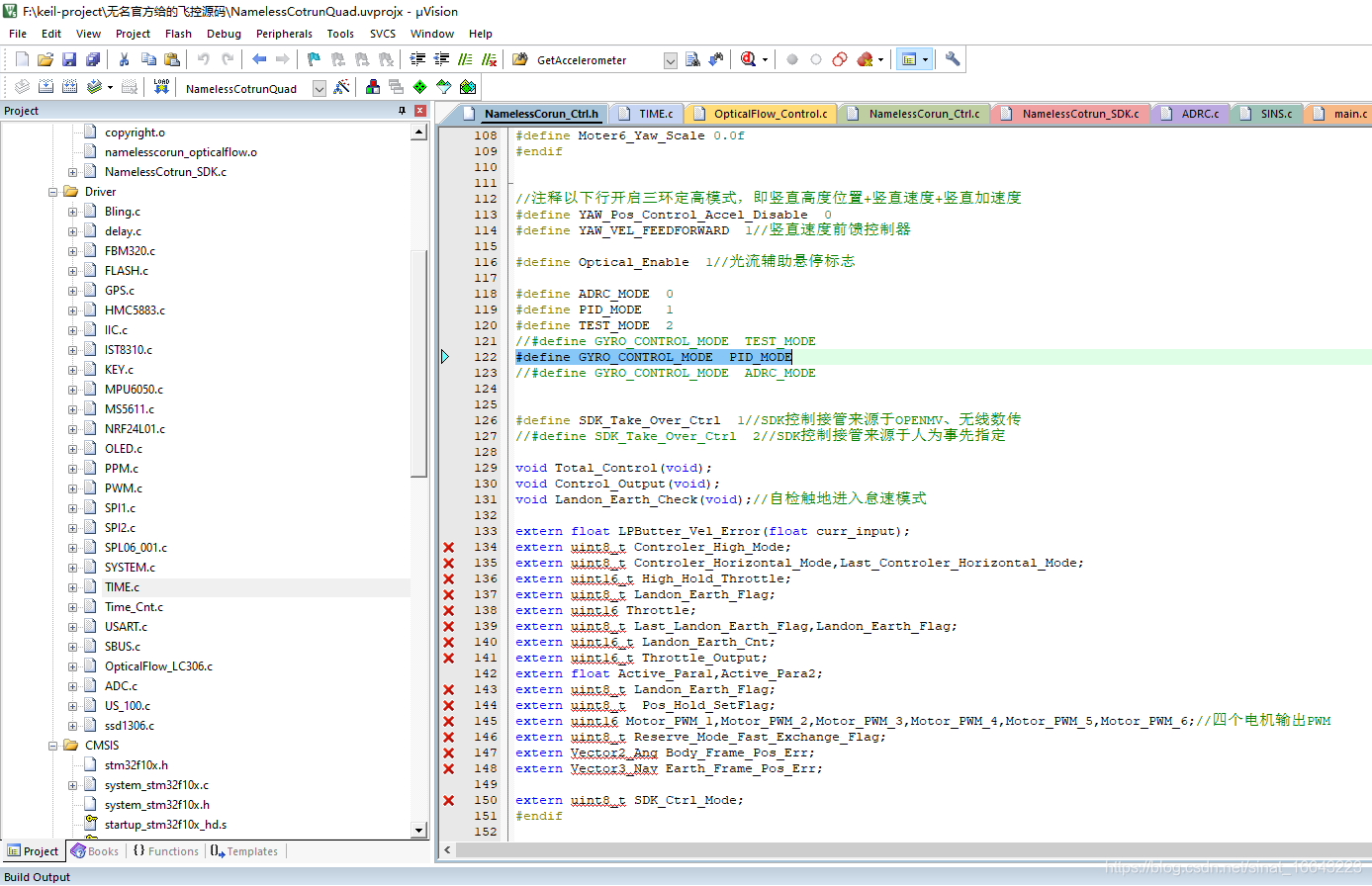Toggle the bookmark flag on current line
This screenshot has width=1372, height=886.
click(314, 59)
